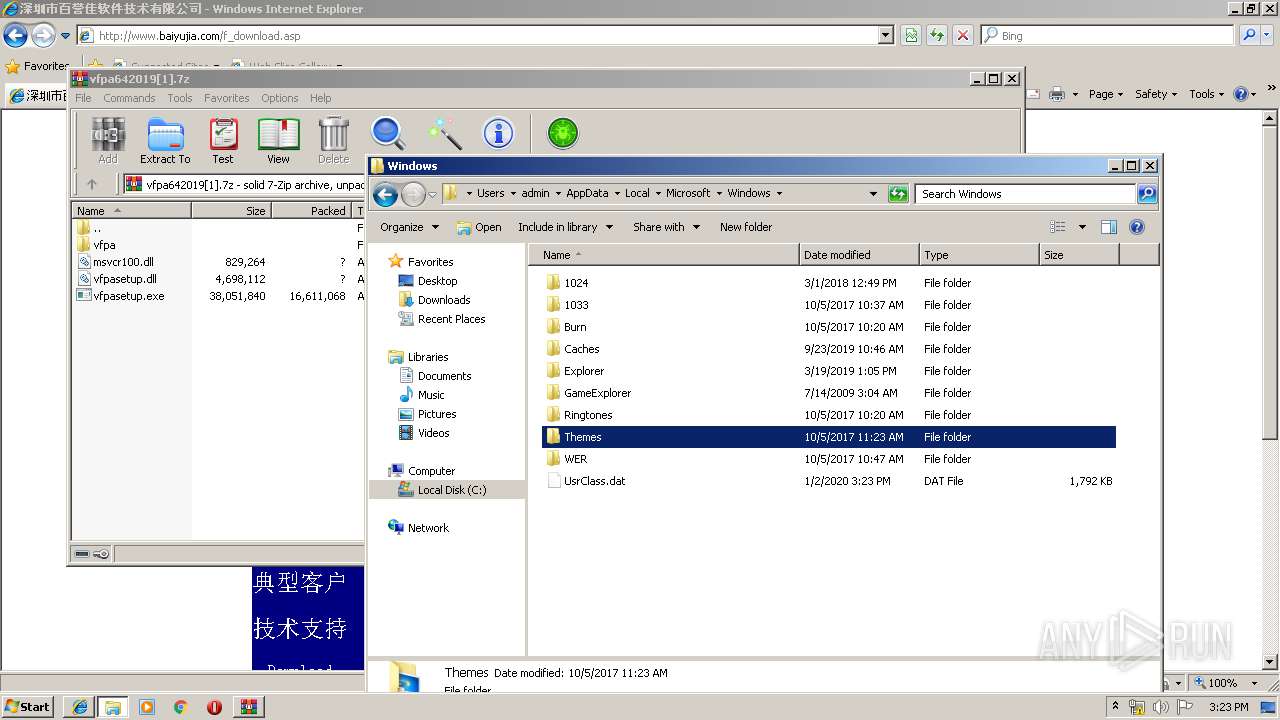This screenshot has width=1280, height=720.
Task: Click the Explorer search magnifier button
Action: click(1147, 194)
